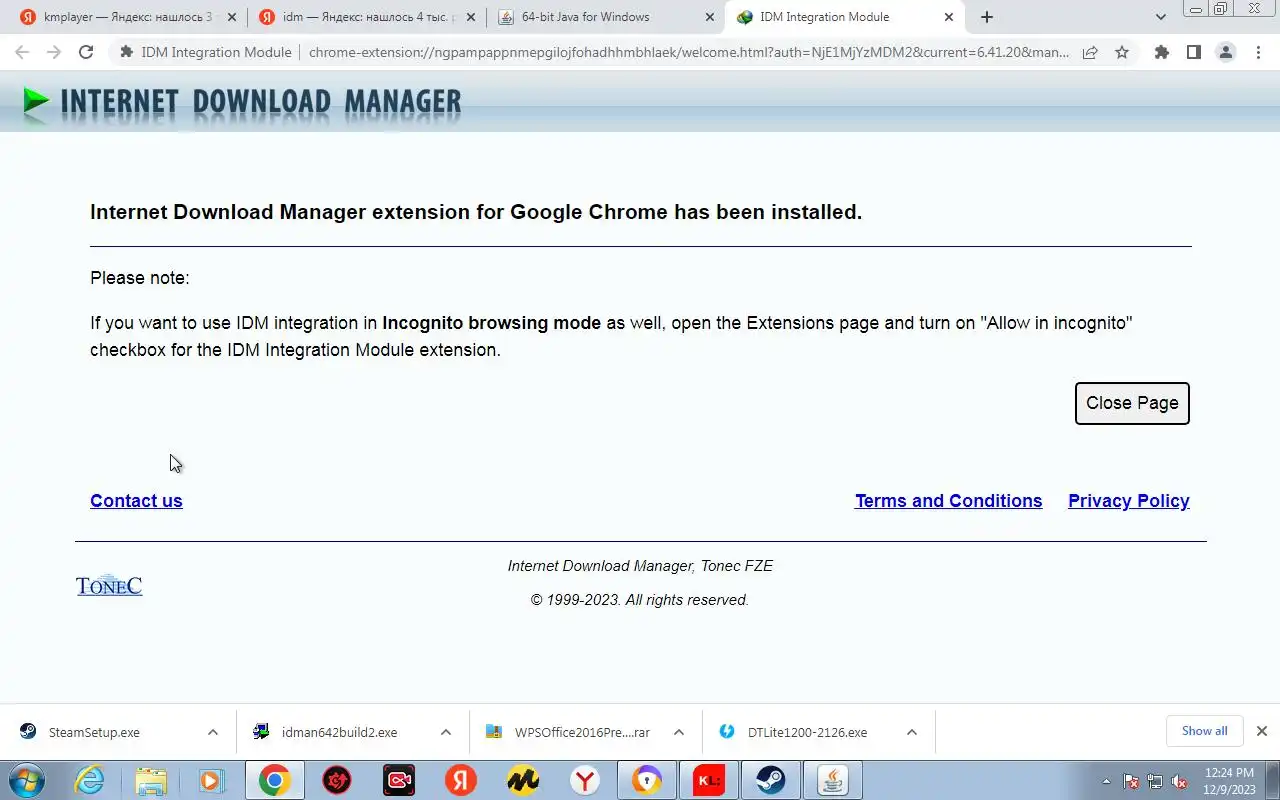The height and width of the screenshot is (800, 1280).
Task: Click the extension puzzle icon in address bar
Action: (127, 52)
